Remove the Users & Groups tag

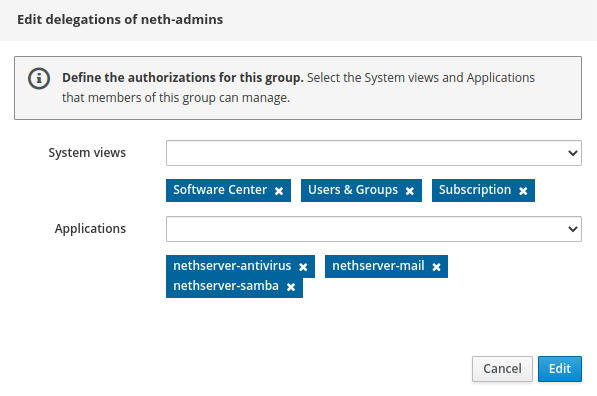[x=410, y=191]
